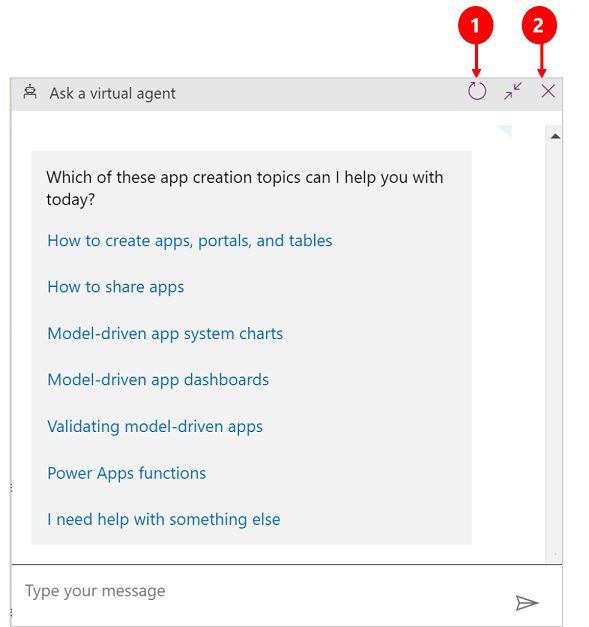Image resolution: width=589 pixels, height=627 pixels.
Task: Open How to create apps, portals, and tables
Action: point(190,241)
